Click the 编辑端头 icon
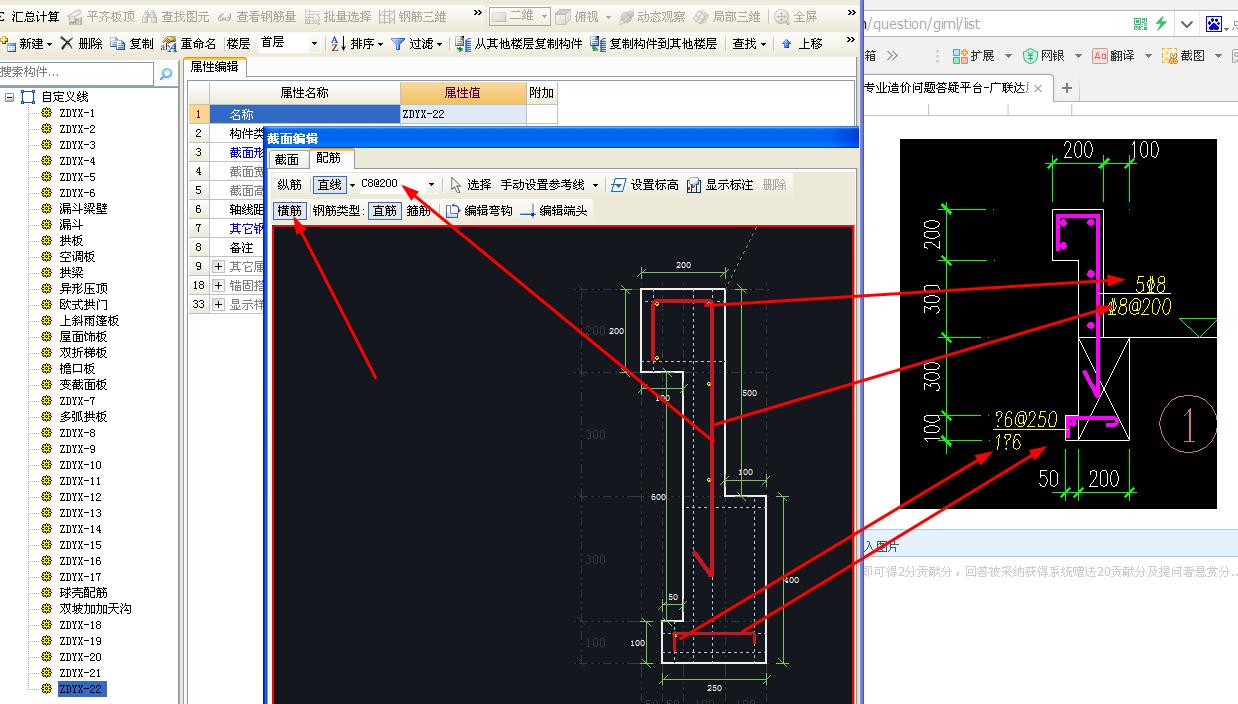This screenshot has width=1238, height=704. pyautogui.click(x=528, y=211)
